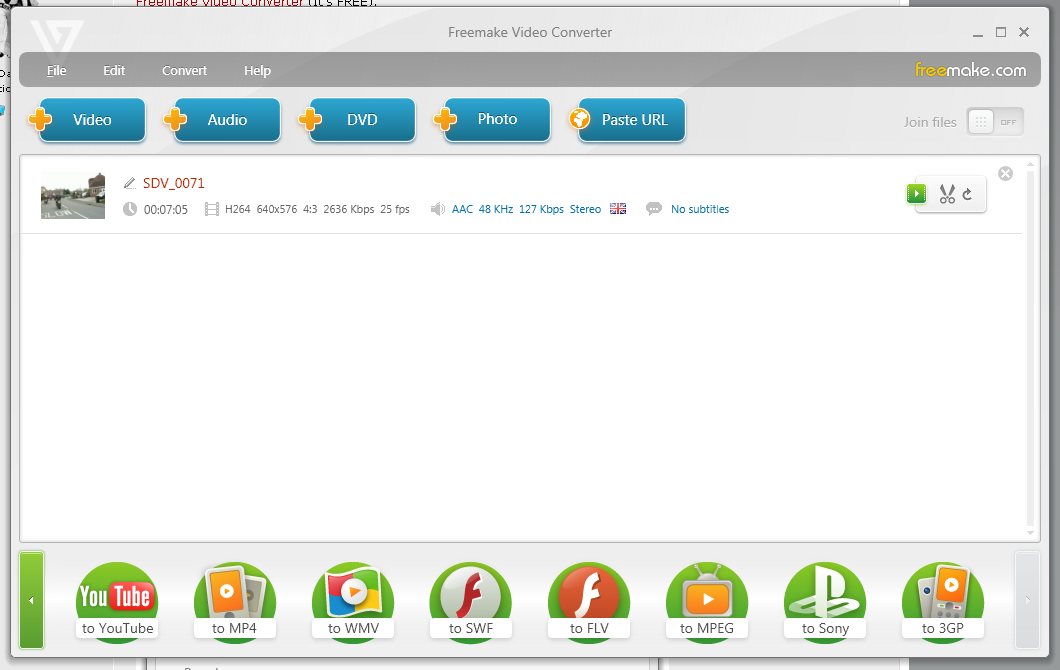1060x670 pixels.
Task: Click the green play preview icon
Action: click(x=916, y=194)
